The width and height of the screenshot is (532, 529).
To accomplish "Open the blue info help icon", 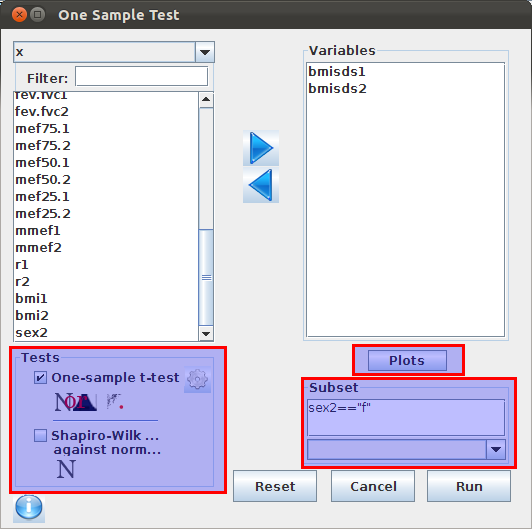I will click(x=29, y=508).
